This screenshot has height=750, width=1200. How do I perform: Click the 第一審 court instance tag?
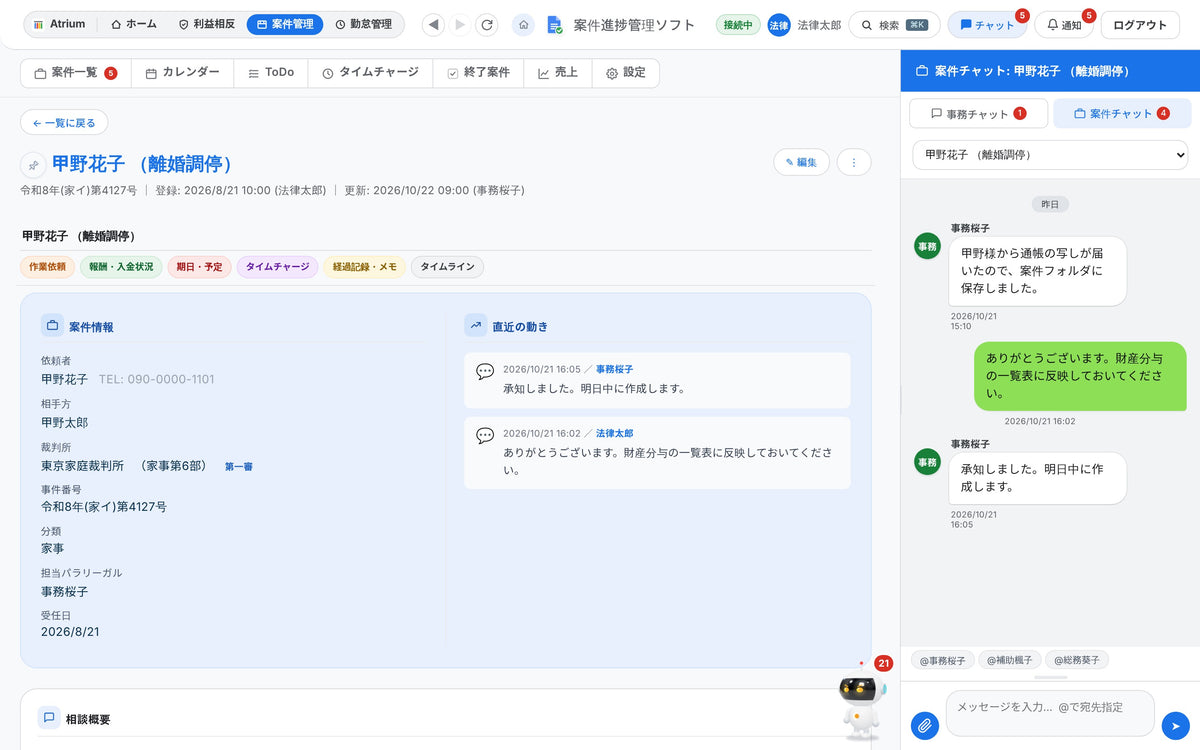(238, 467)
